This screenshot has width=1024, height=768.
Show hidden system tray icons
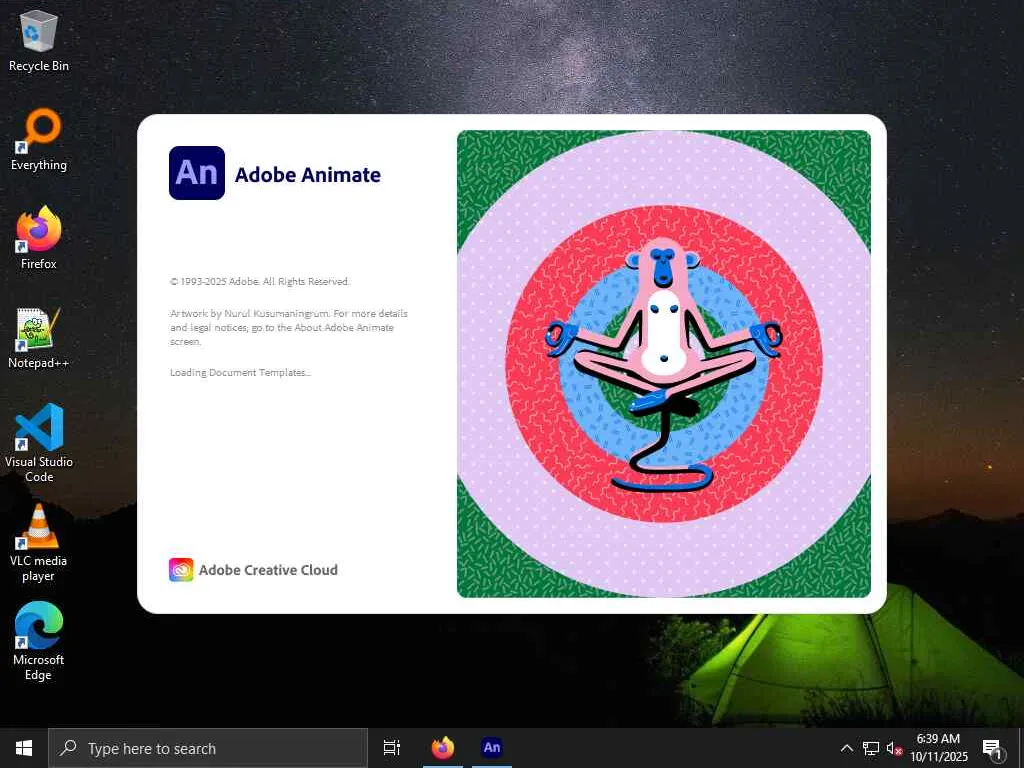click(x=846, y=748)
